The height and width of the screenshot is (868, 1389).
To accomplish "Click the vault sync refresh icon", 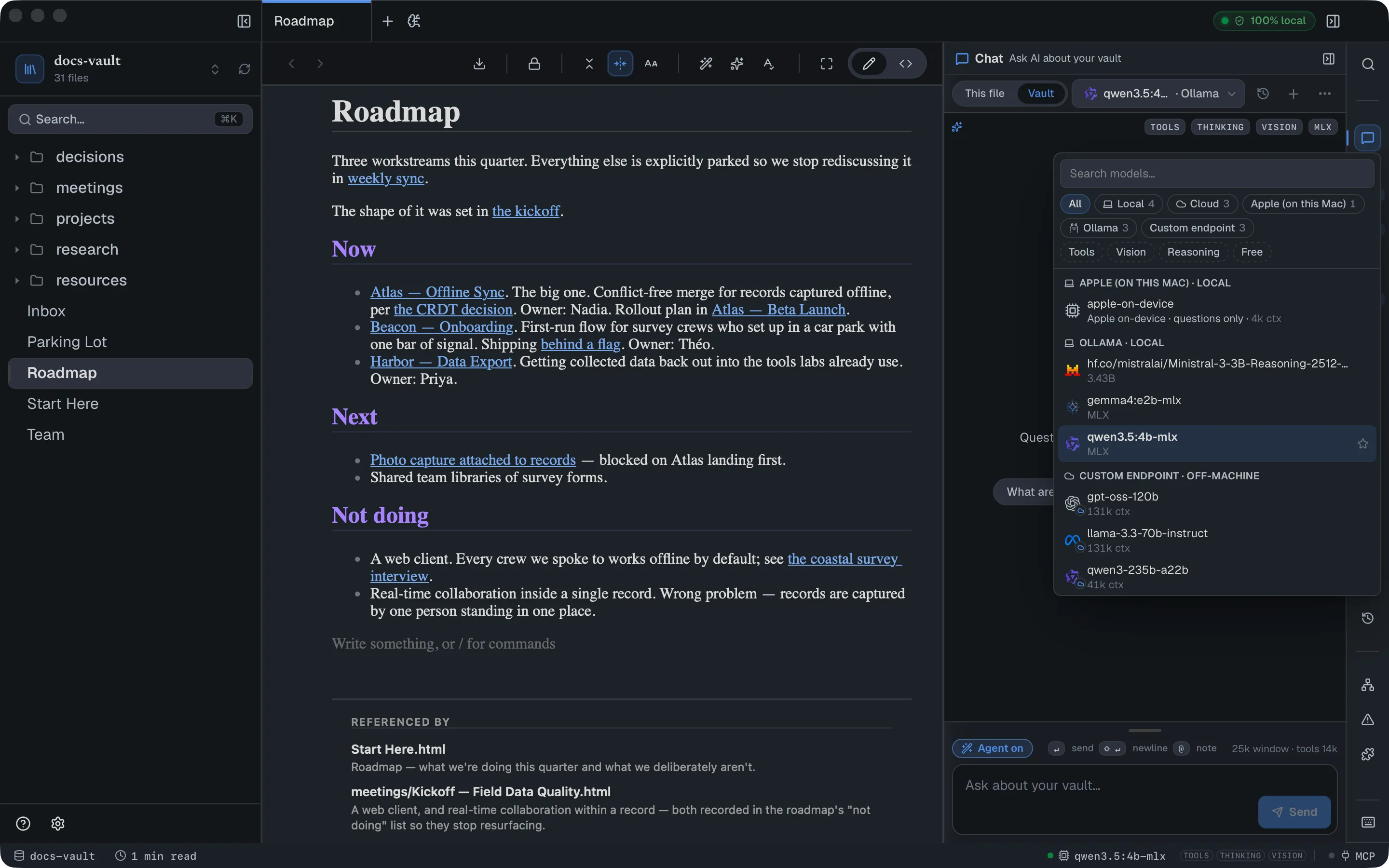I will pyautogui.click(x=245, y=69).
